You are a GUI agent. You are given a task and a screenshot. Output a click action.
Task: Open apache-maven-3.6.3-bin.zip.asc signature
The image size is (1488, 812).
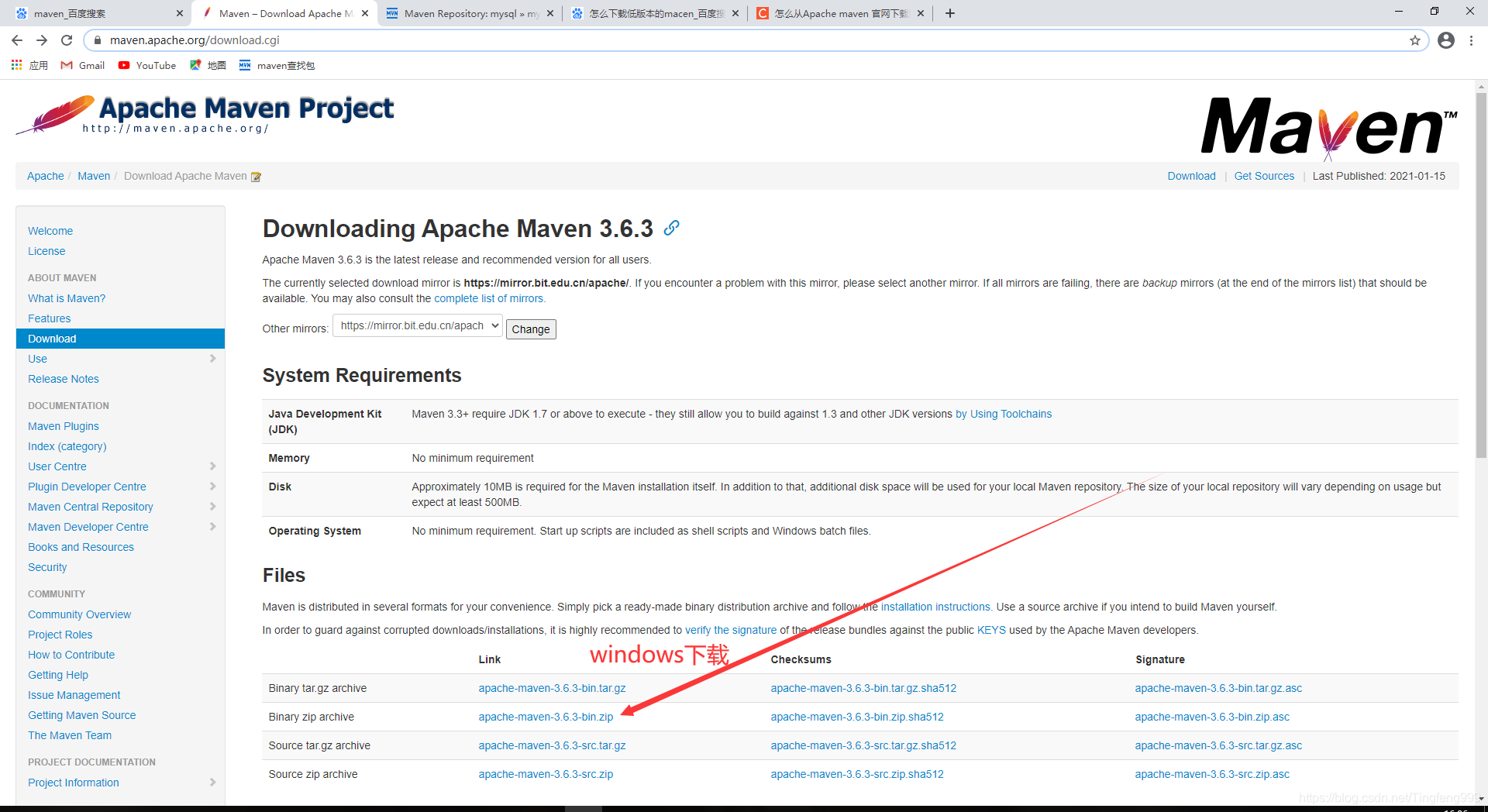click(x=1212, y=717)
